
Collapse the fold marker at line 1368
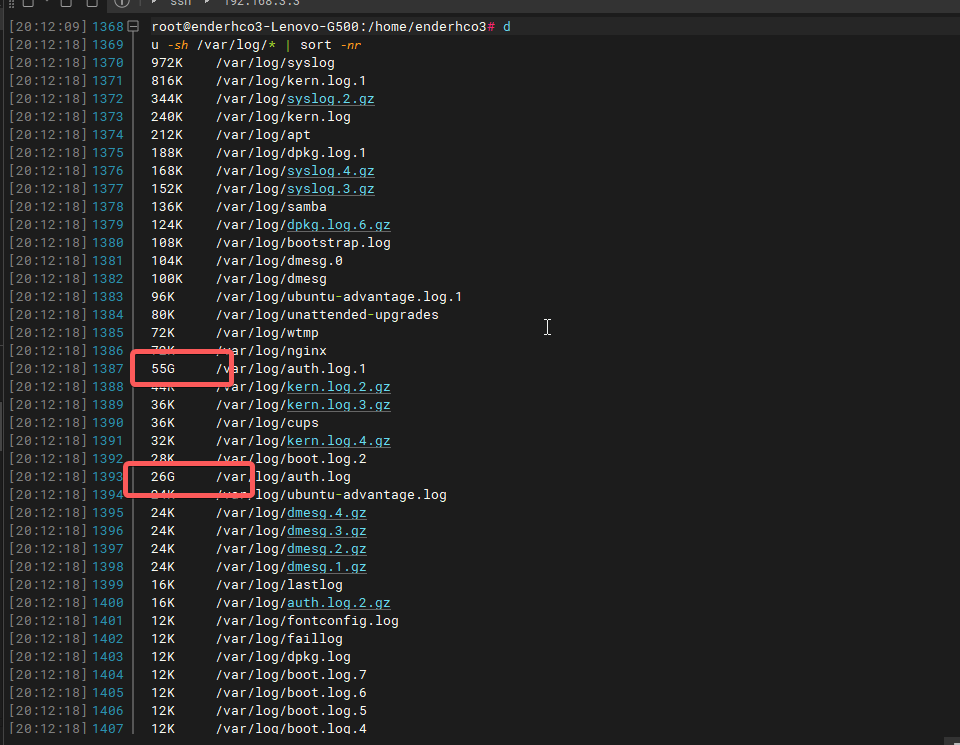click(133, 26)
